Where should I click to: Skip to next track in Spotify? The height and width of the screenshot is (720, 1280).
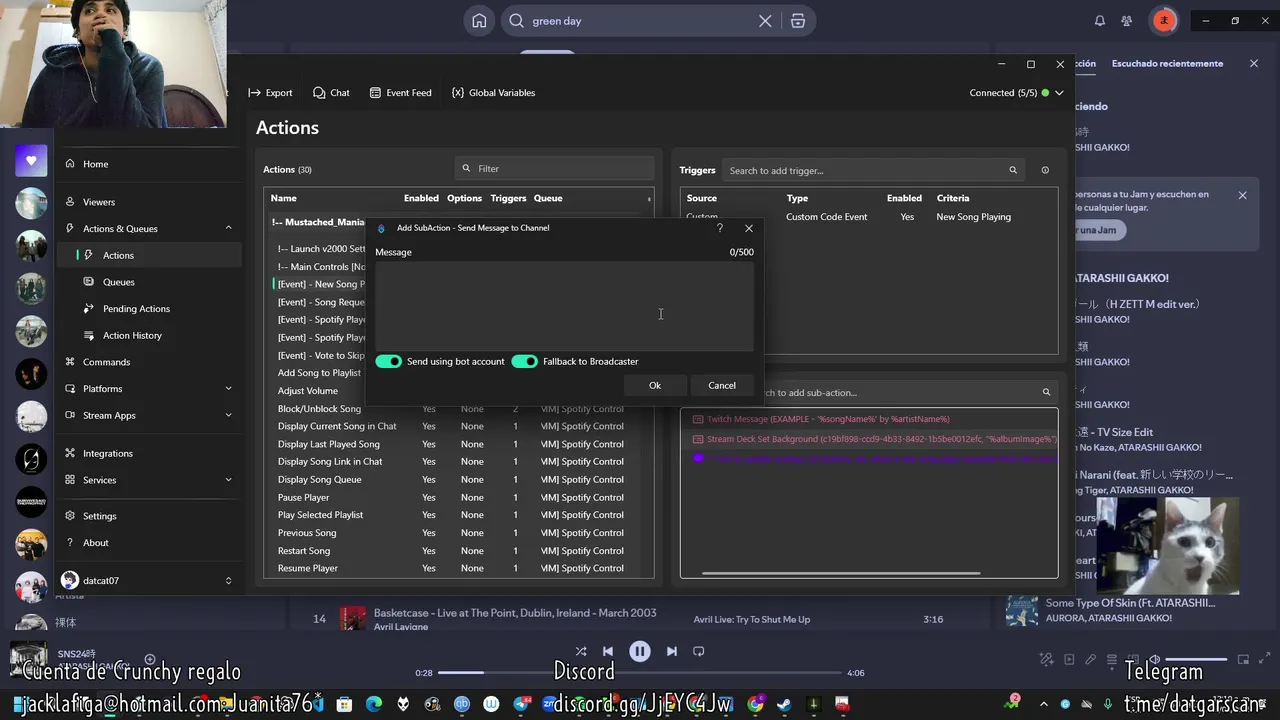(672, 651)
